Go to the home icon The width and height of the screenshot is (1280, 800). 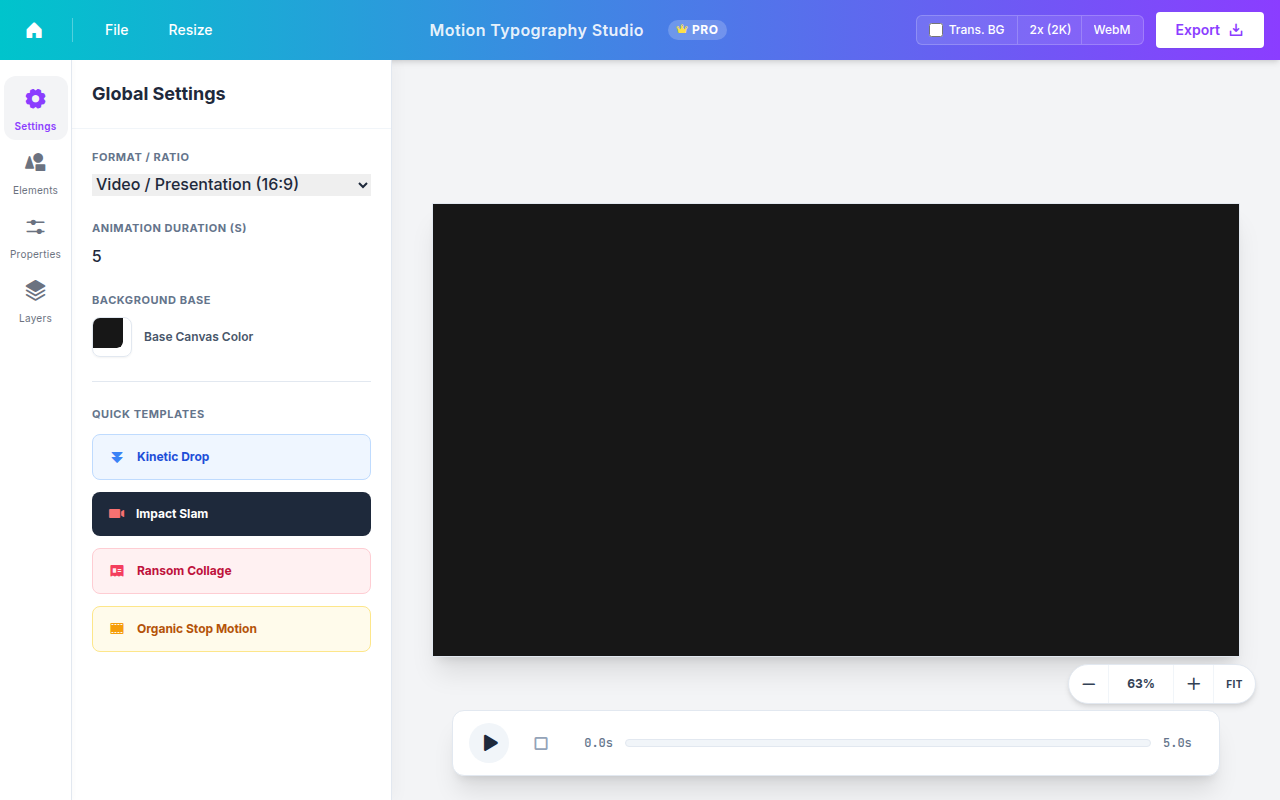pyautogui.click(x=34, y=30)
